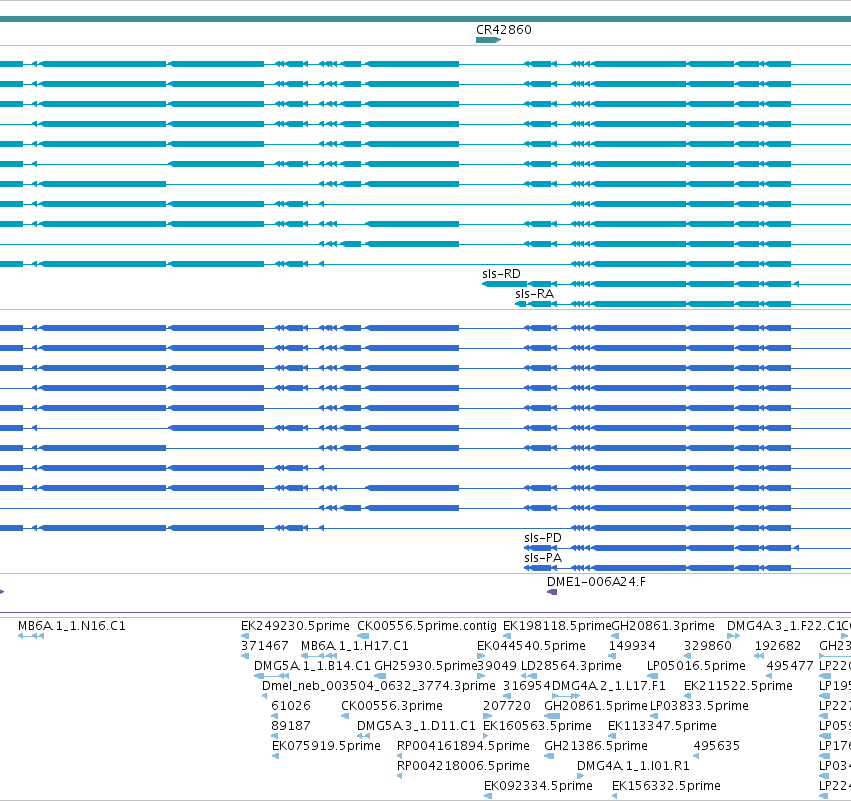Click the LP03833.5prime label
Screen dimensions: 851x801
coord(699,706)
